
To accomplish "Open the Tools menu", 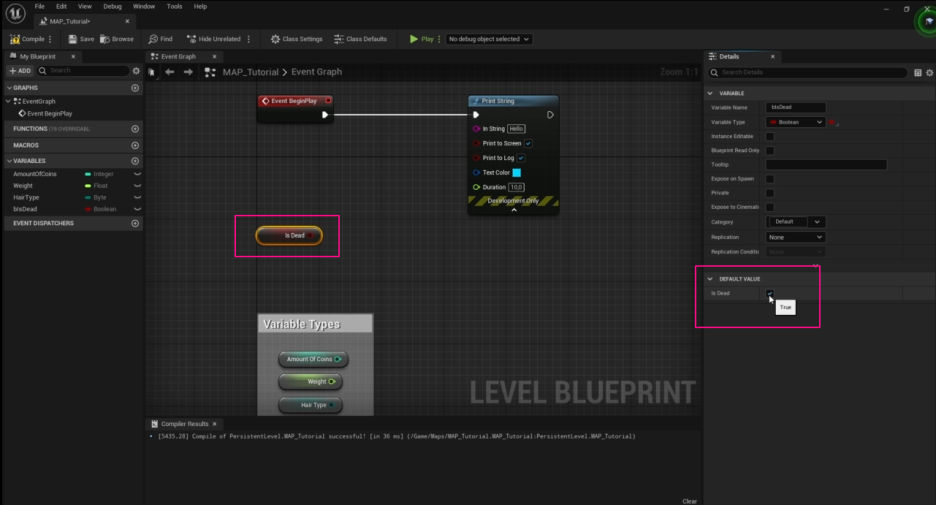I will pos(174,7).
